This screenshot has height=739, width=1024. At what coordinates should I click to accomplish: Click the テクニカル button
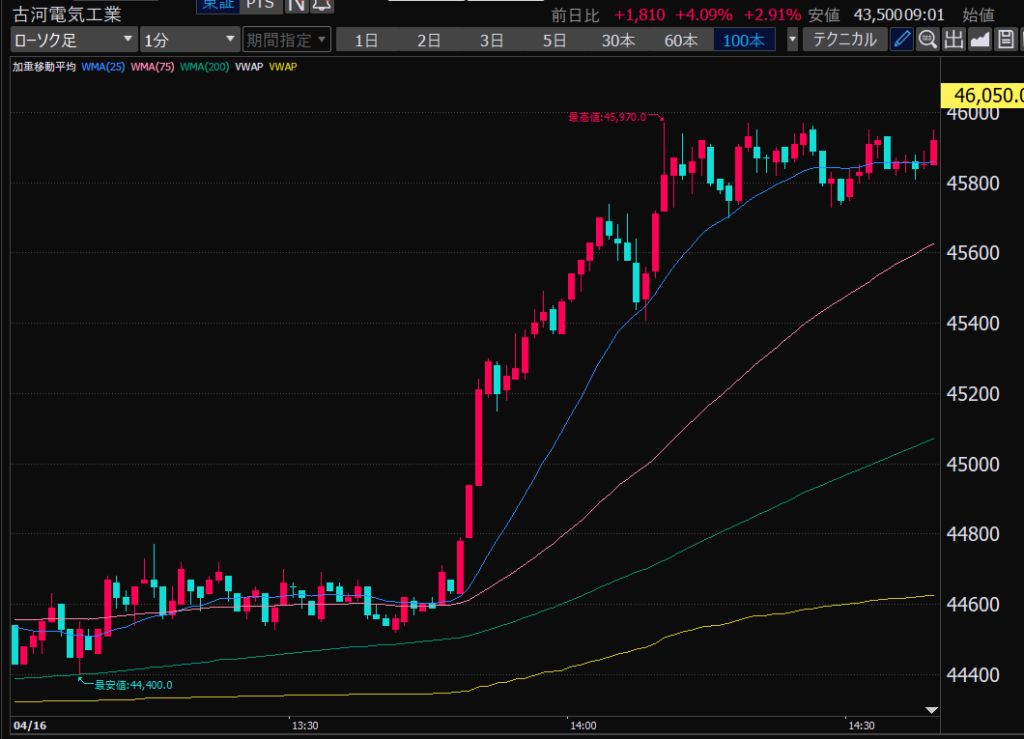845,40
